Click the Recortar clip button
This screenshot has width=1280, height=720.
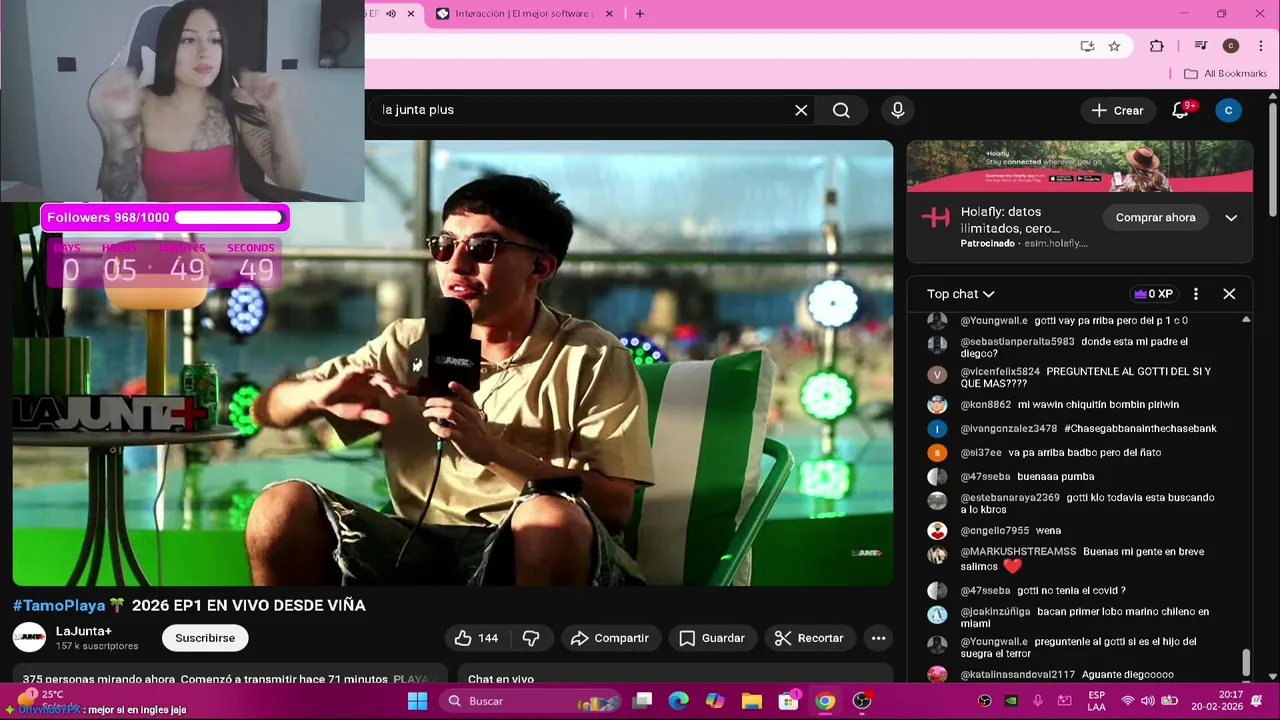tap(809, 638)
